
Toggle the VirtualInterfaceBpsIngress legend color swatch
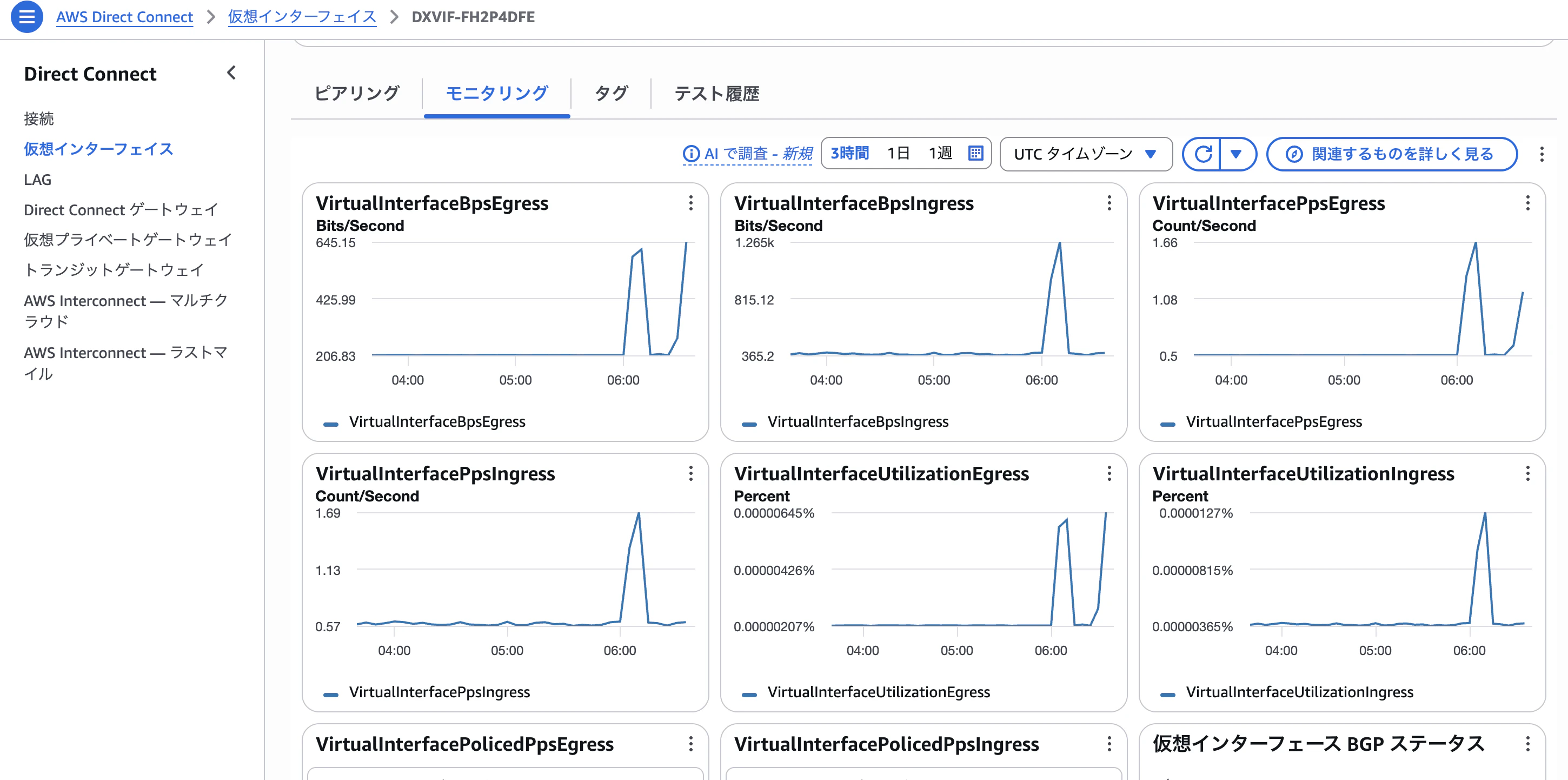click(x=749, y=424)
